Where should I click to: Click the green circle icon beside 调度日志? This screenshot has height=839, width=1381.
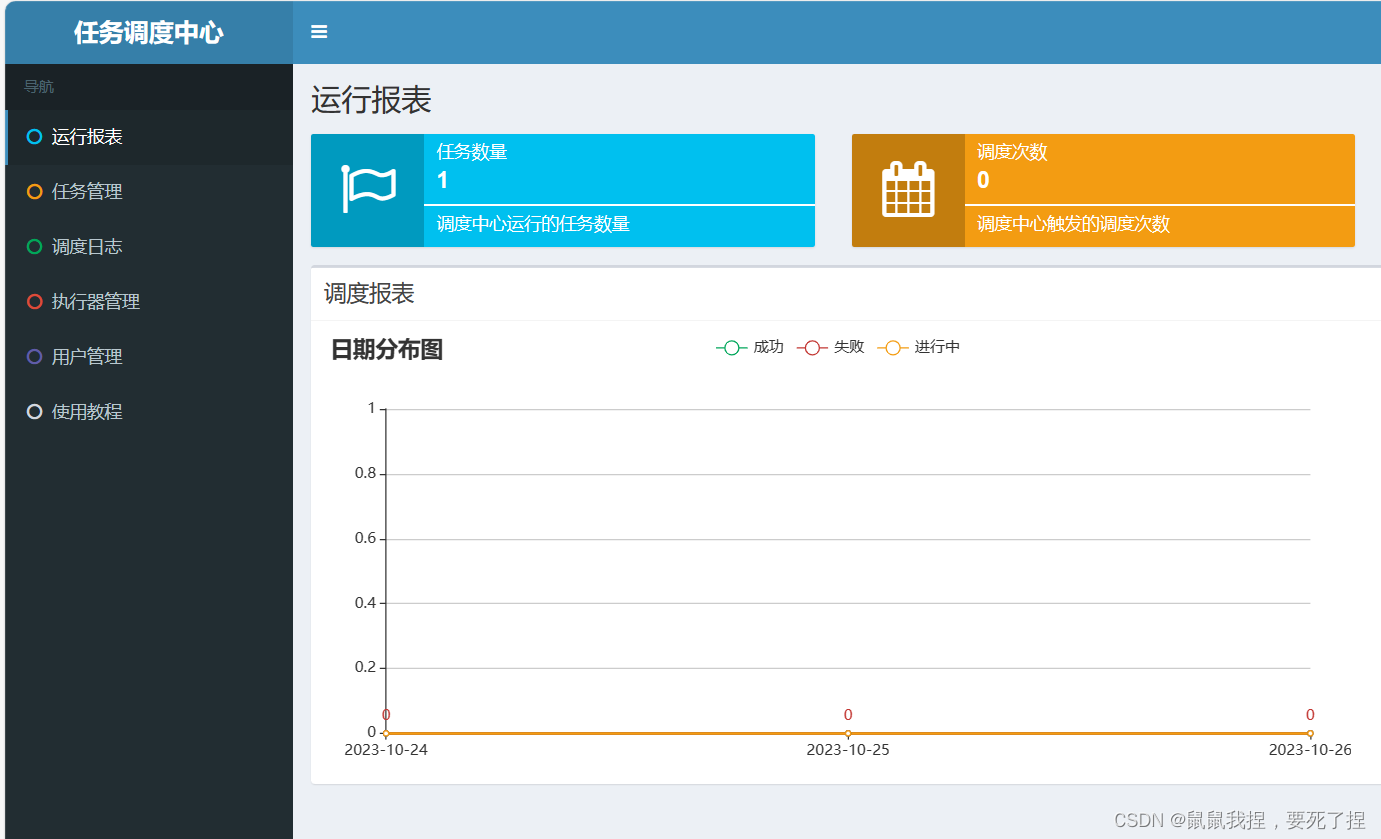click(35, 247)
